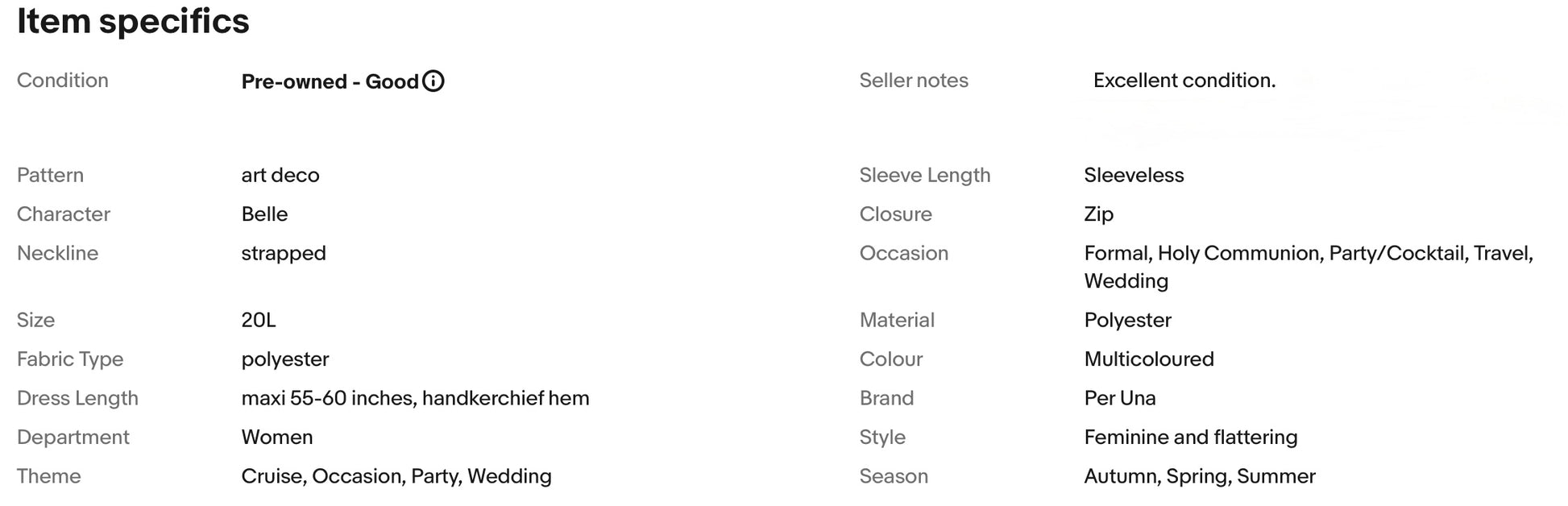
Task: Click the Autumn, Spring, Summer season value
Action: [x=1200, y=476]
